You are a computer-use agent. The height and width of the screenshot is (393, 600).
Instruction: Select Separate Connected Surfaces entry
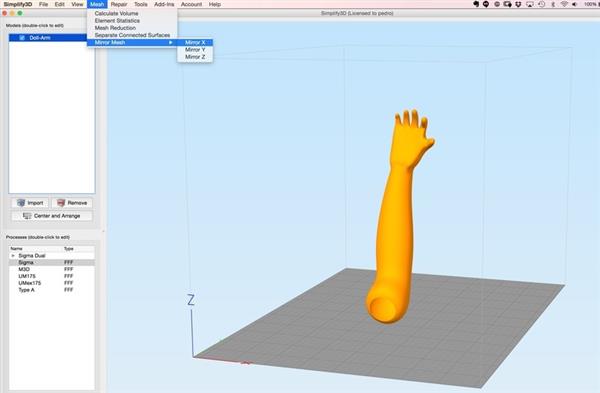tap(132, 35)
